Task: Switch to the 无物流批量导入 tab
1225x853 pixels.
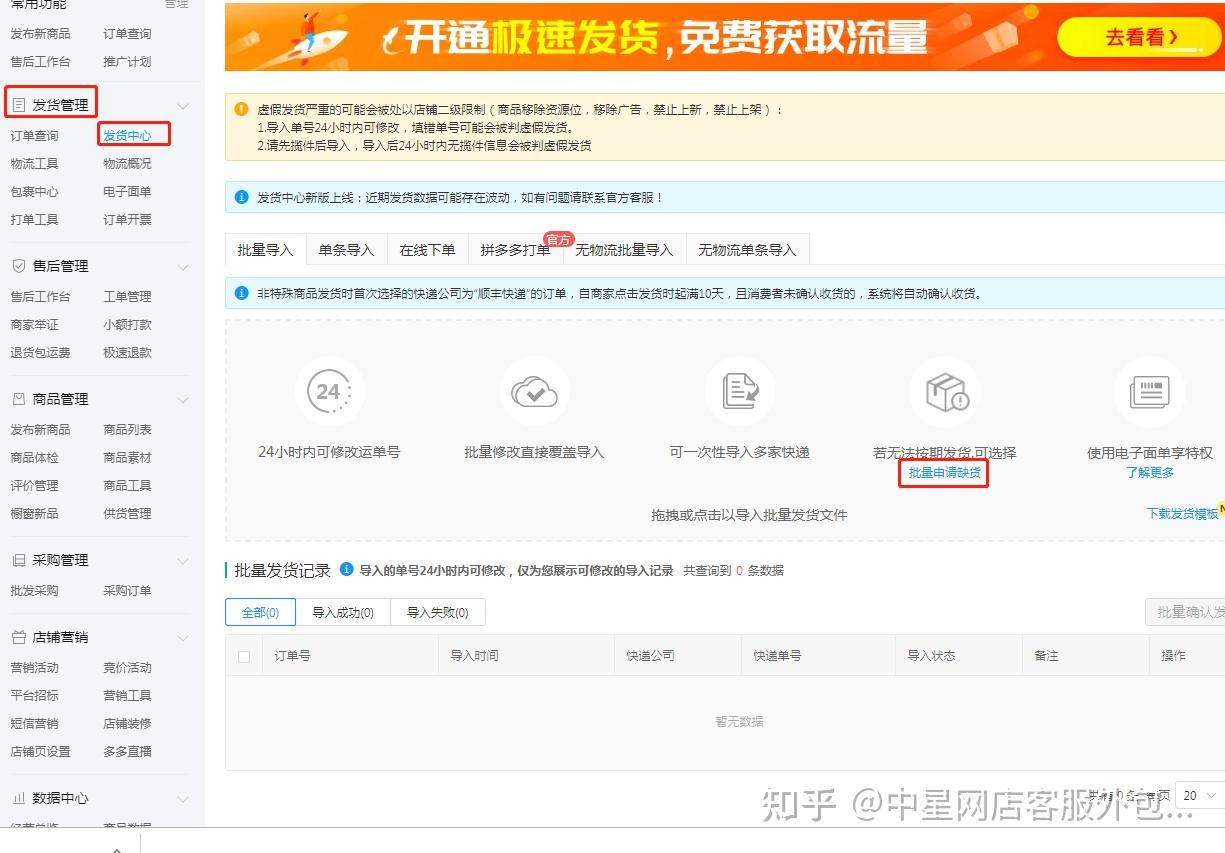Action: pos(624,250)
